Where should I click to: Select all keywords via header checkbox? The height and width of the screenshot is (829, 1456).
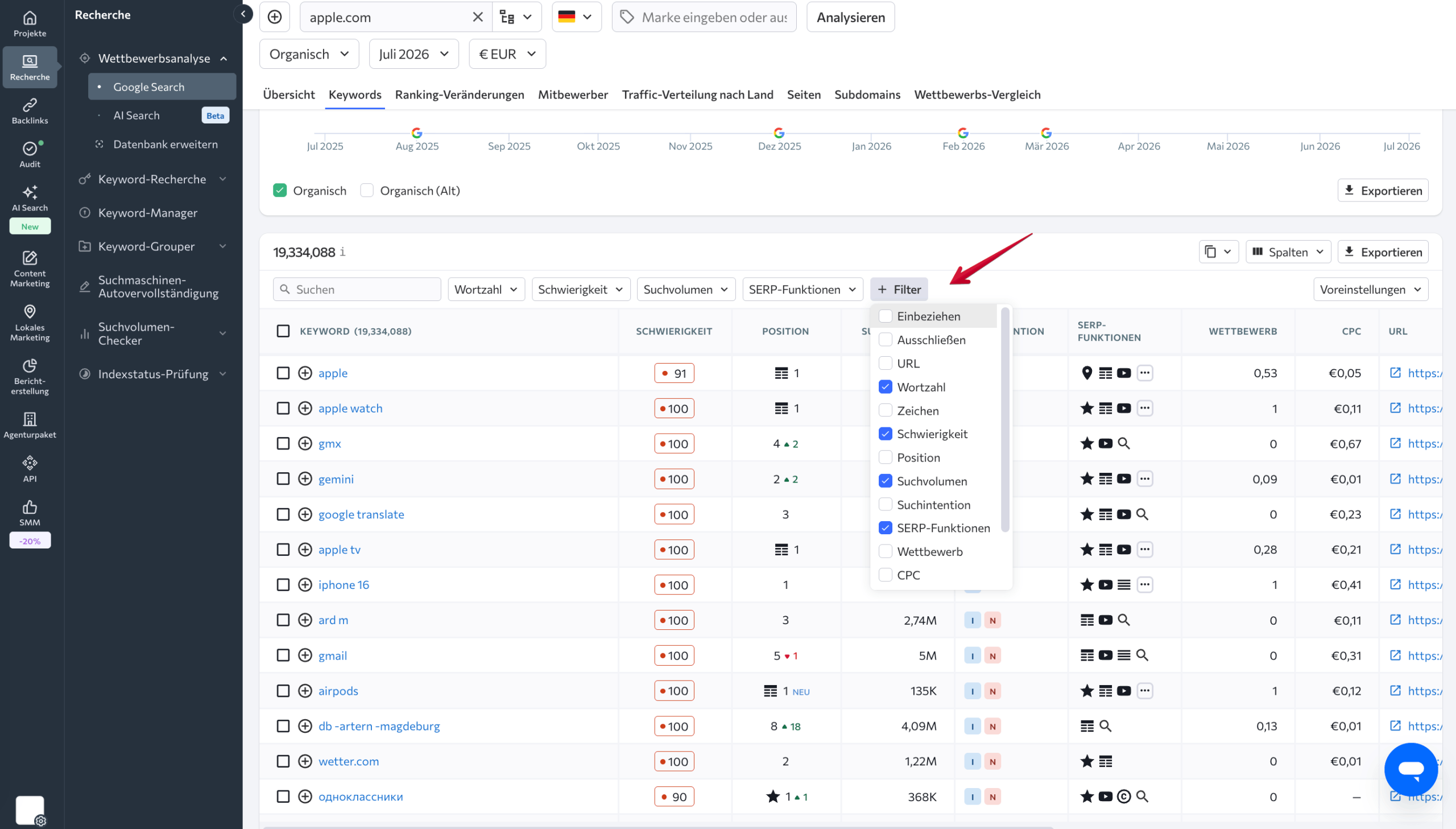click(x=283, y=331)
